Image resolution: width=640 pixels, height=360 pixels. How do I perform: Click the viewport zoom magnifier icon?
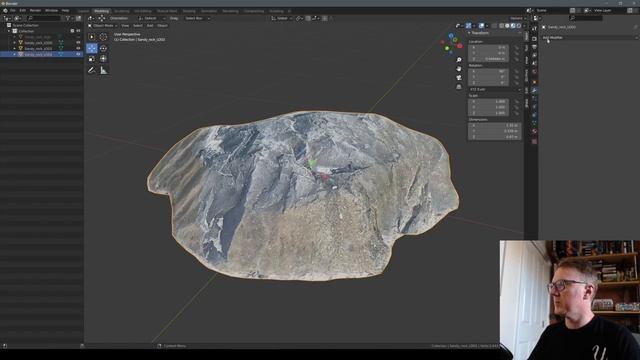pos(459,60)
